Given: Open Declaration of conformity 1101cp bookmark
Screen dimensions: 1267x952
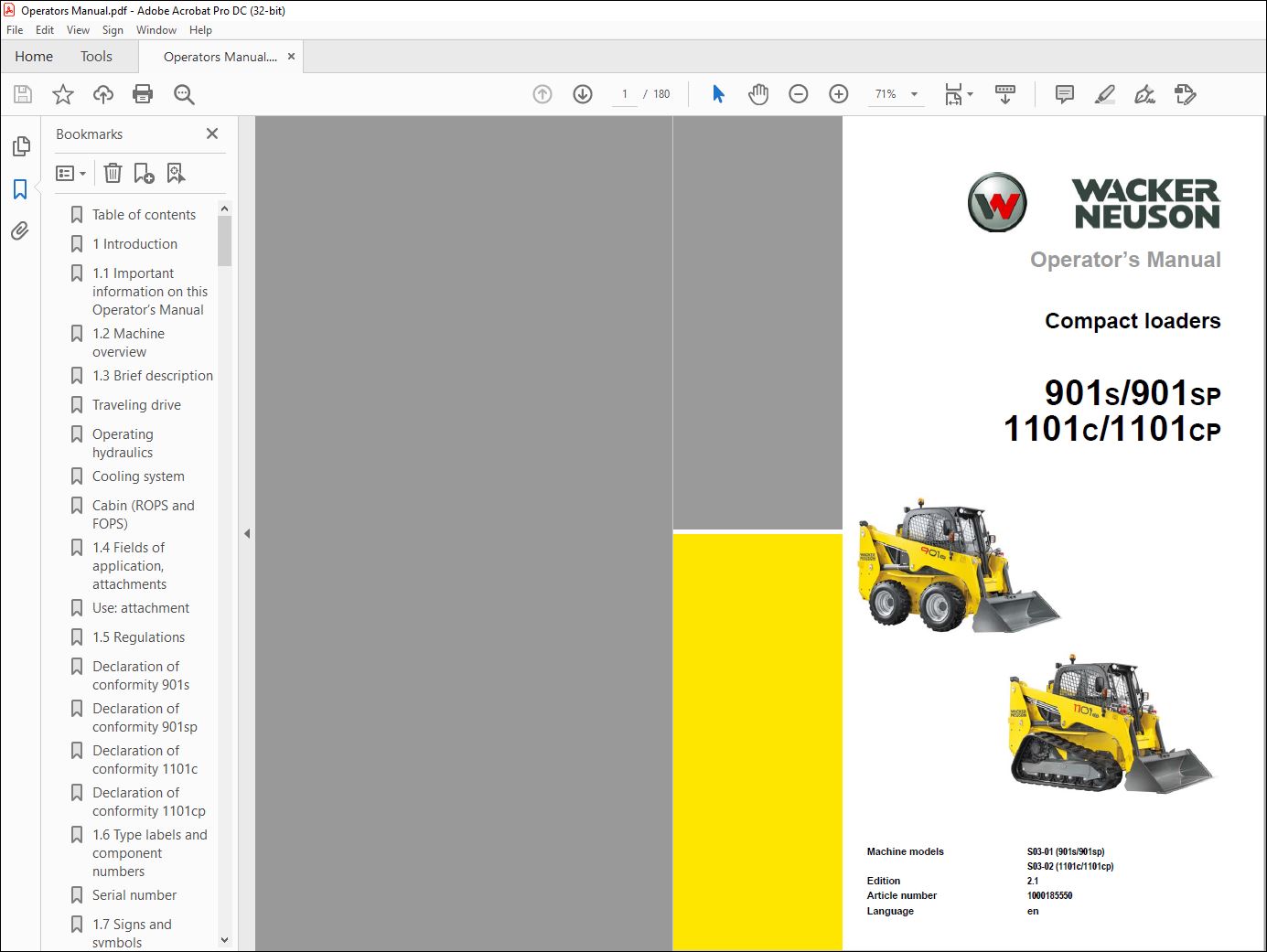Looking at the screenshot, I should coord(148,802).
